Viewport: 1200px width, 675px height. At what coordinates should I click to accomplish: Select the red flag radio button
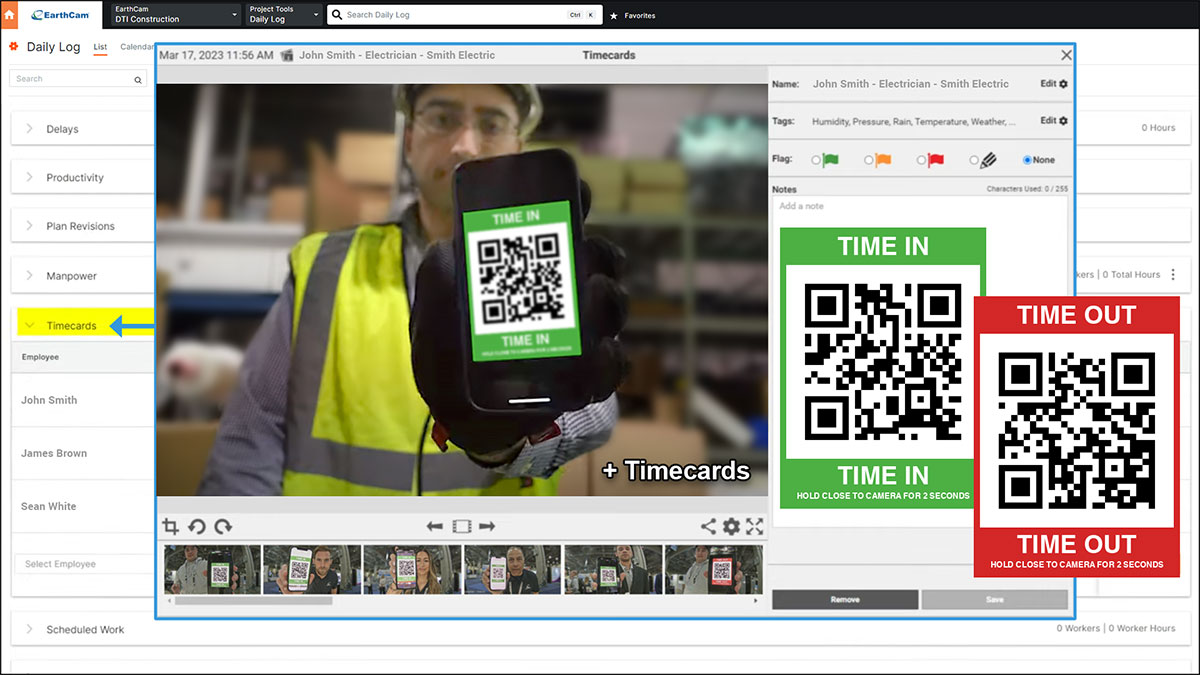(x=922, y=160)
